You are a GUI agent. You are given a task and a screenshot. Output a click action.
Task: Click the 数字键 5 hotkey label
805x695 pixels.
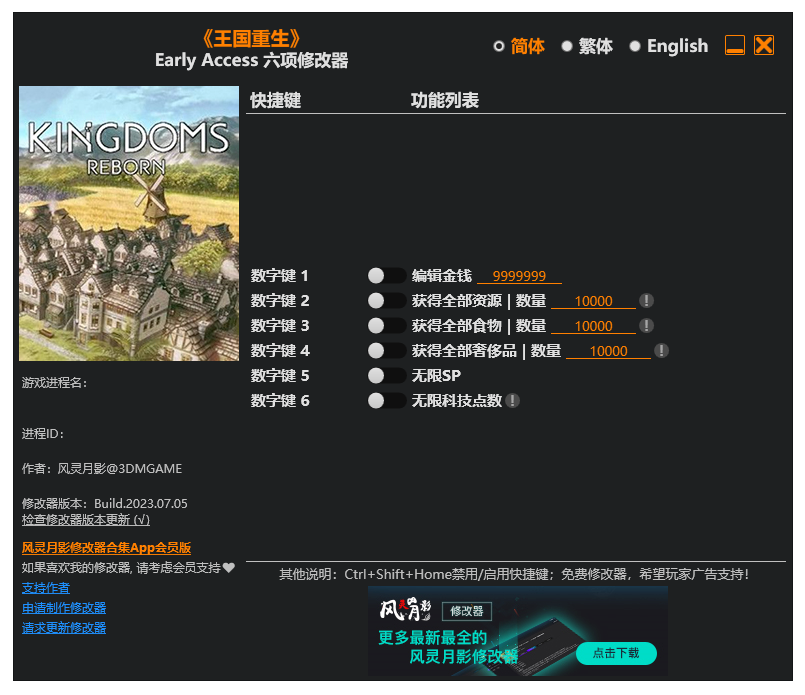click(280, 376)
